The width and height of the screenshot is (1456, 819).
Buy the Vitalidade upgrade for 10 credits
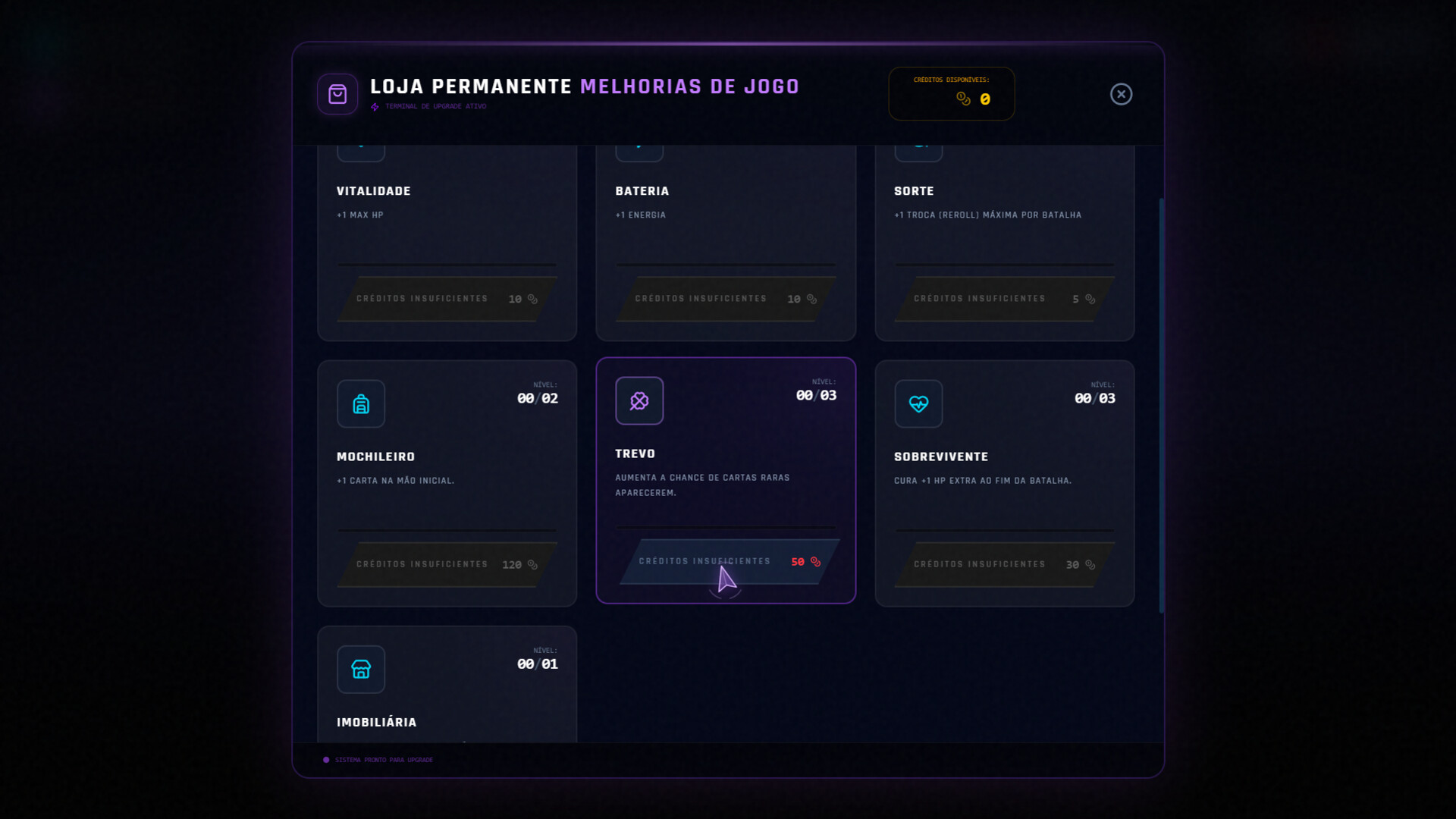(447, 299)
